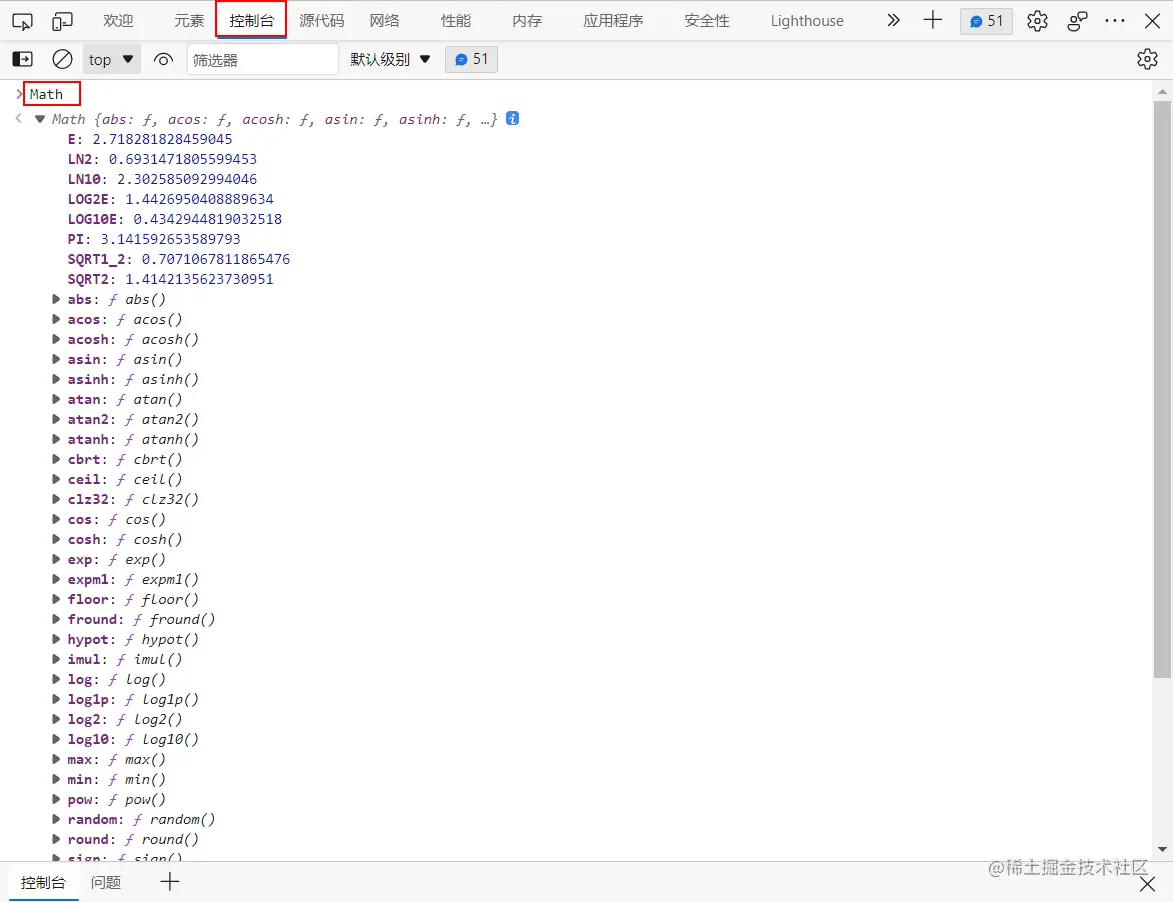Expand the hypot function entry
1173x902 pixels.
[x=56, y=639]
